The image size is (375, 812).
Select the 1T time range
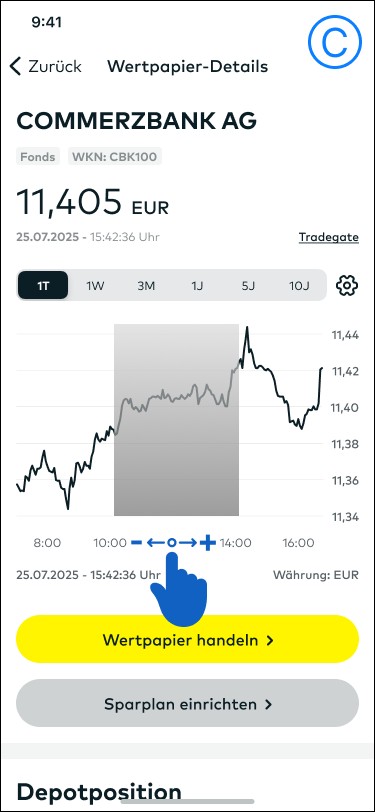click(43, 285)
